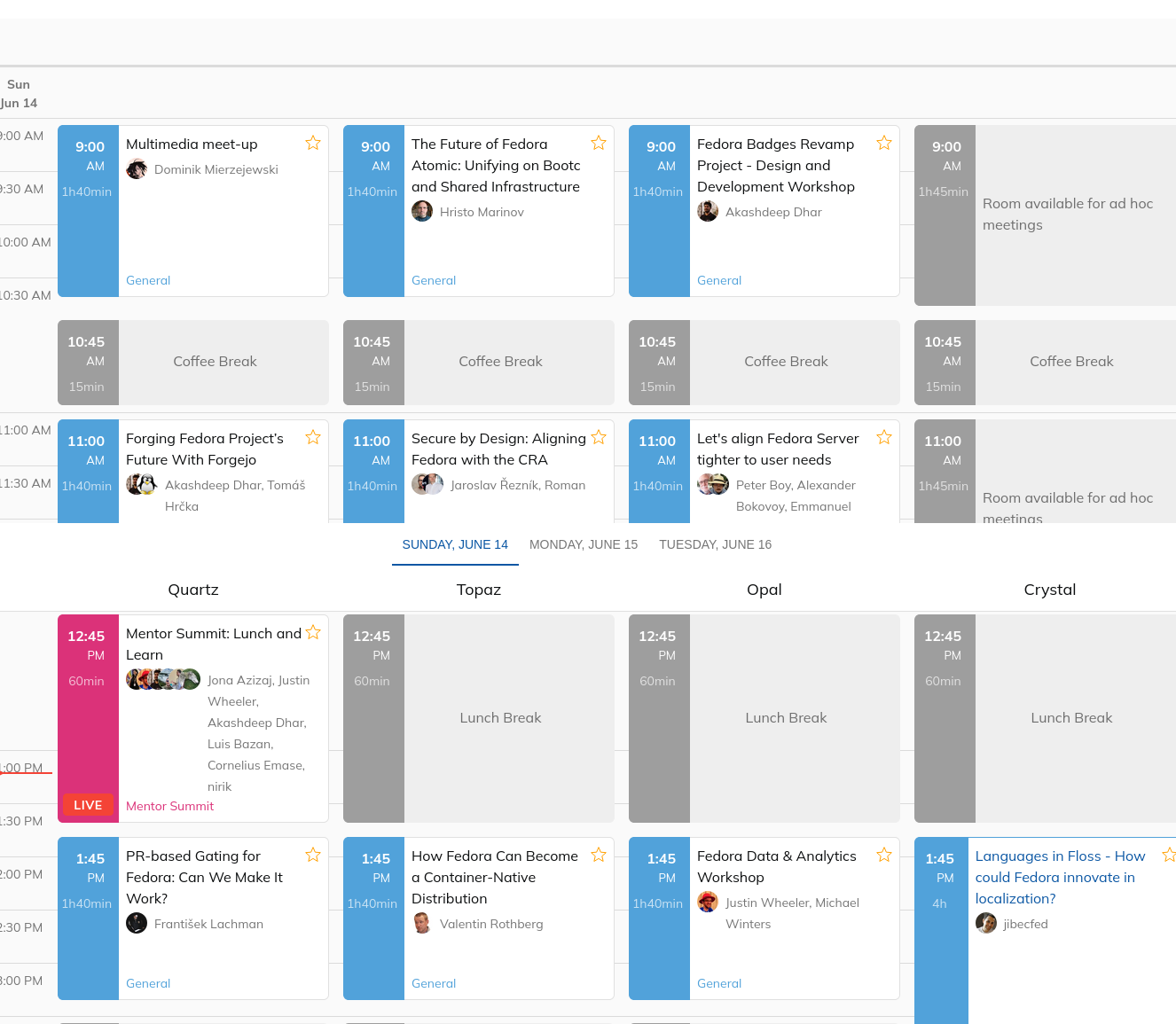
Task: Click jibecfed's avatar
Action: 986,924
